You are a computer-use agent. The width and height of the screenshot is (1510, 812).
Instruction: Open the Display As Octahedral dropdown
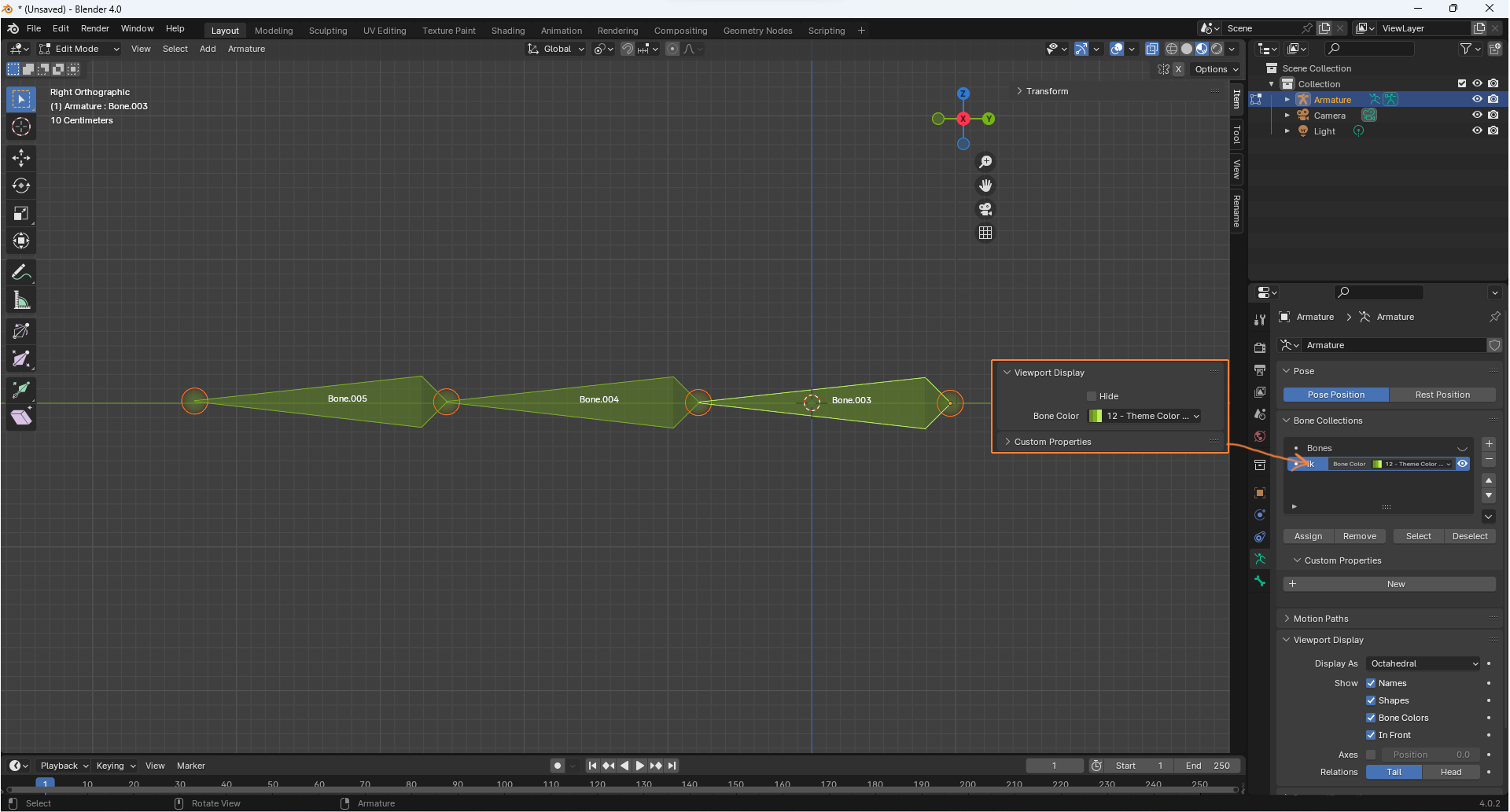(x=1423, y=663)
